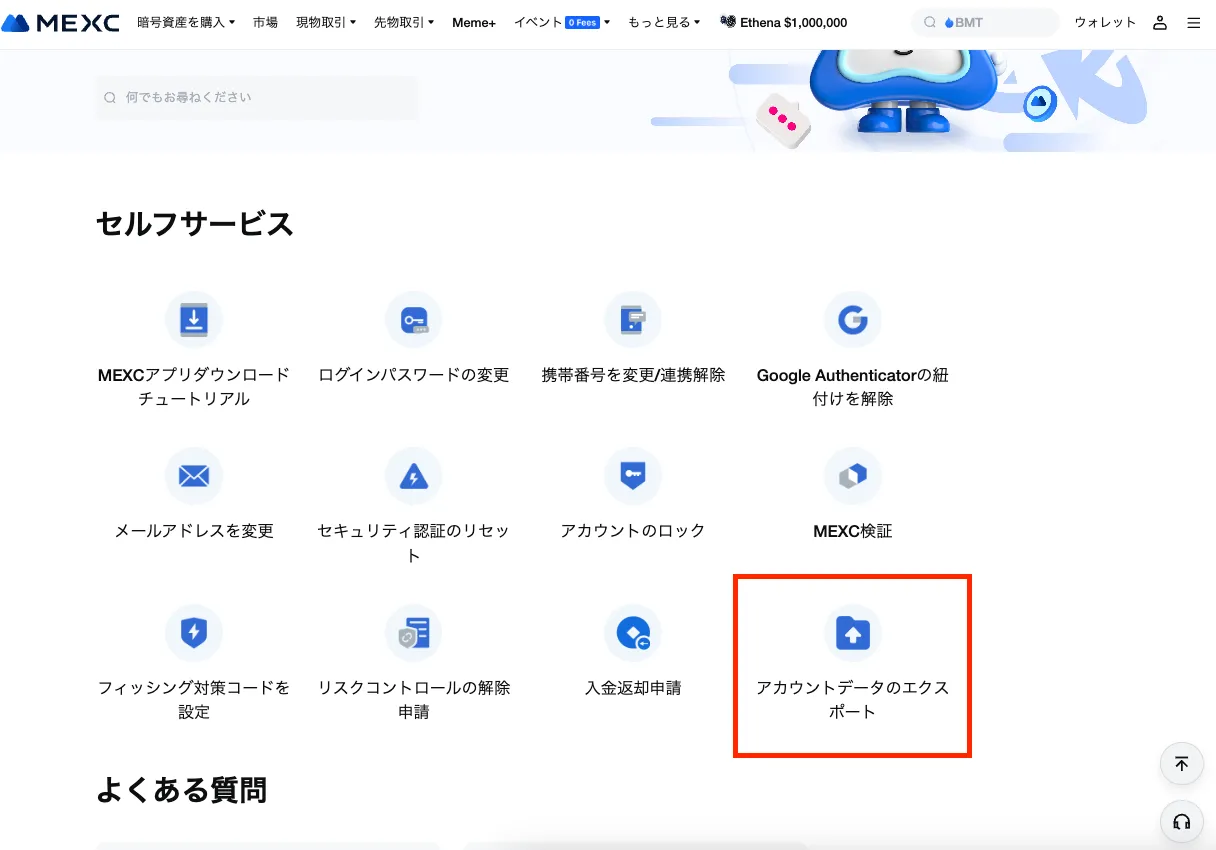Expand the もっと見る dropdown menu
1216x850 pixels.
pos(664,22)
